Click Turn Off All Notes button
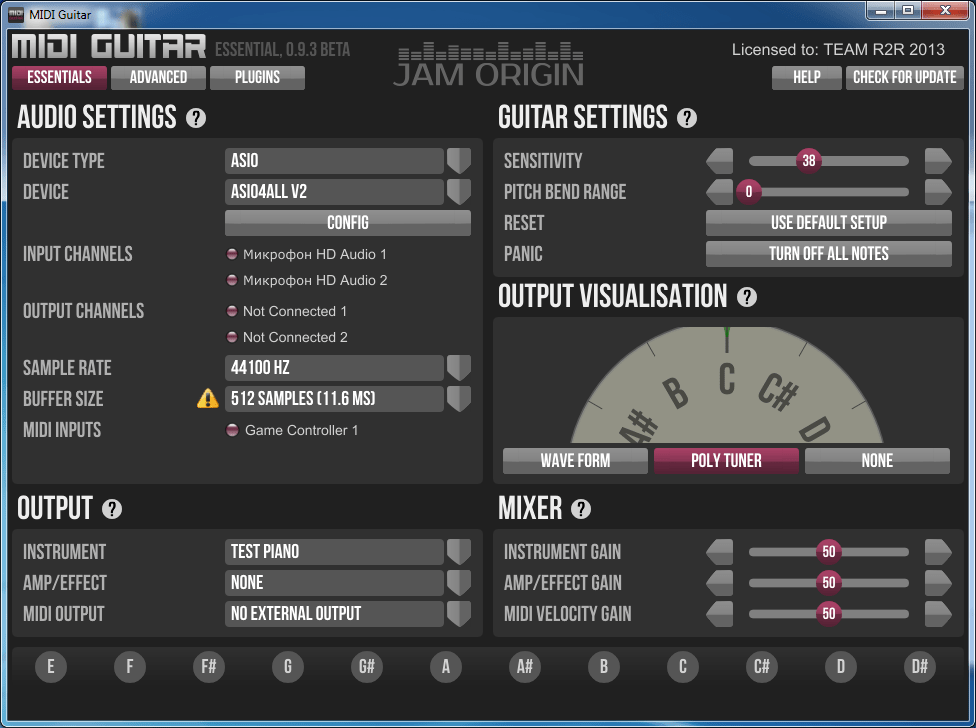 [x=828, y=254]
